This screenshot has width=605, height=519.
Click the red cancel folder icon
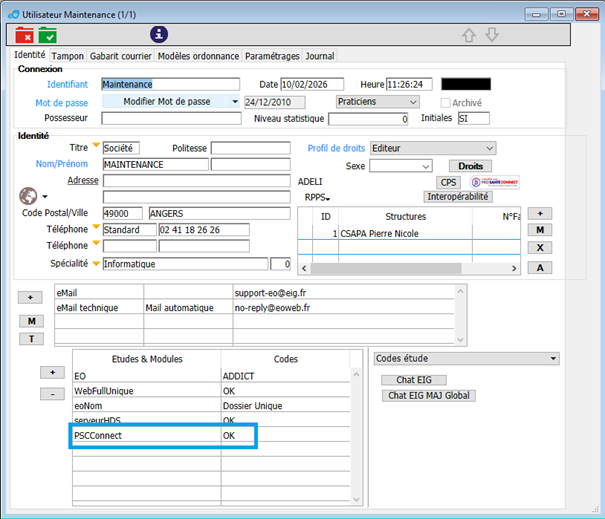point(25,36)
